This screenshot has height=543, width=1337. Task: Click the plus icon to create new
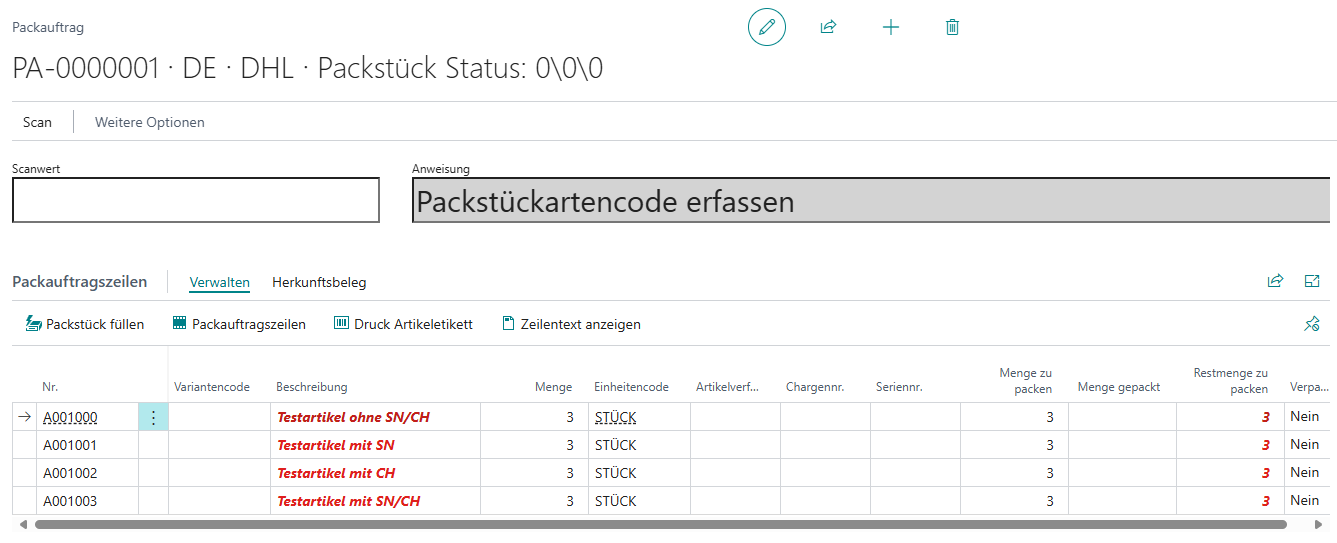(891, 28)
